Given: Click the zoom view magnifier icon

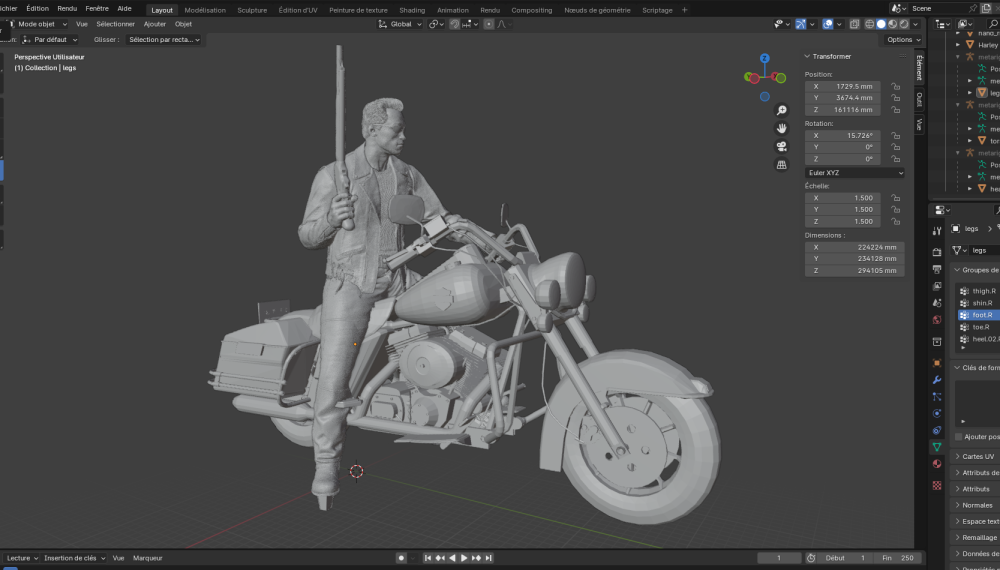Looking at the screenshot, I should click(781, 110).
